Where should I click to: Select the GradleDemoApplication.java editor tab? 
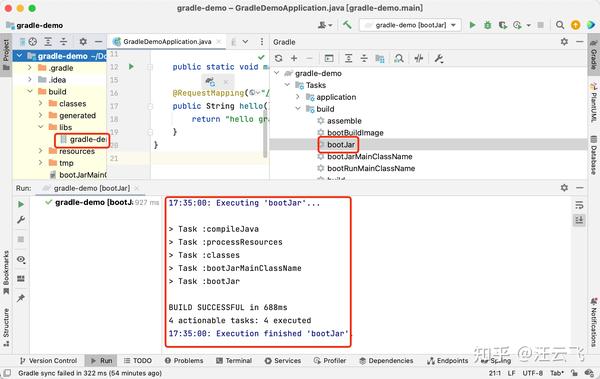[x=167, y=42]
